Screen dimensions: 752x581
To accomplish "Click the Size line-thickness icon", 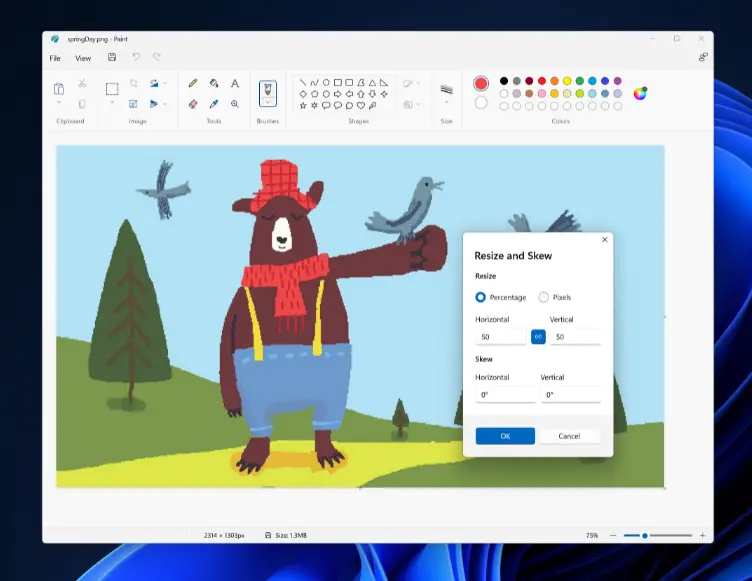I will 446,89.
